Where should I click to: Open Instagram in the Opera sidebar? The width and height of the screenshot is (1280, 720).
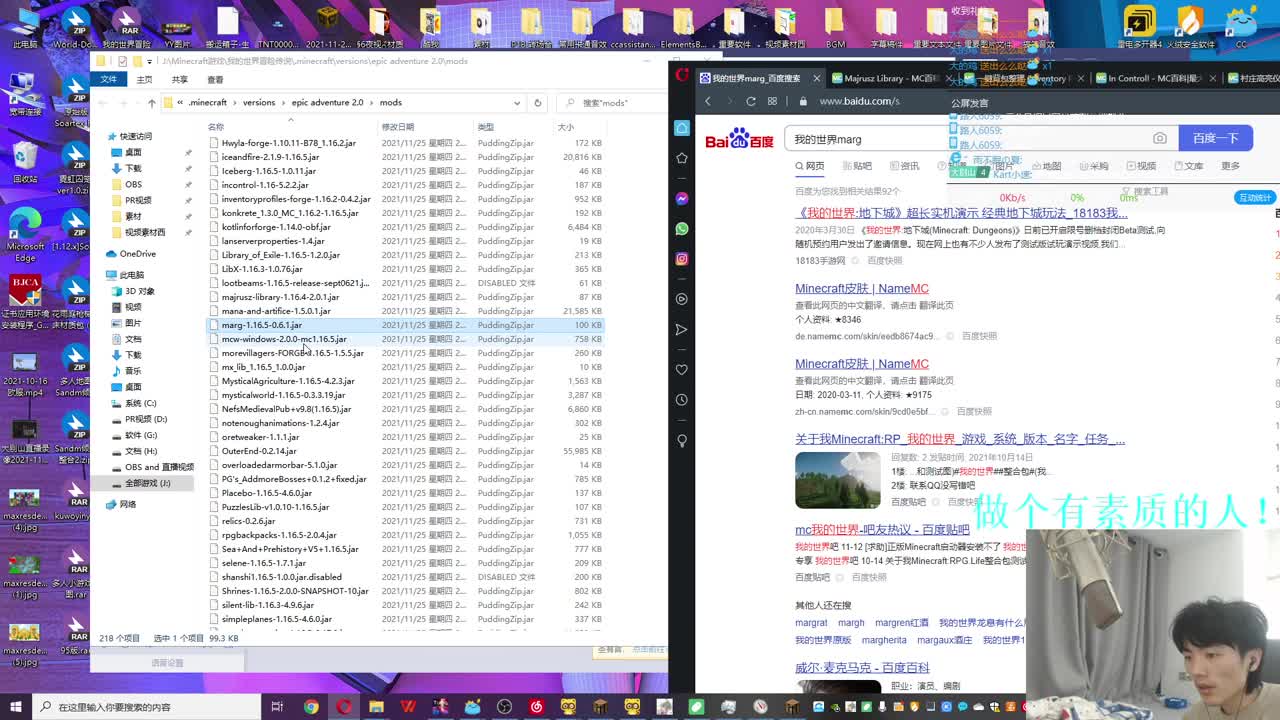[x=682, y=259]
